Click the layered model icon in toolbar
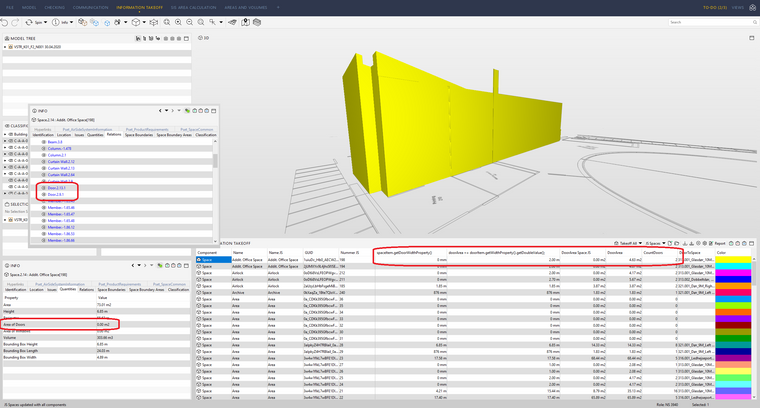The image size is (760, 408). point(257,22)
